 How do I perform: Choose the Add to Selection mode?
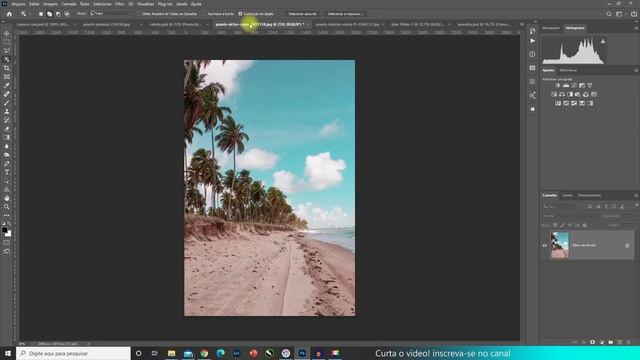pyautogui.click(x=49, y=13)
